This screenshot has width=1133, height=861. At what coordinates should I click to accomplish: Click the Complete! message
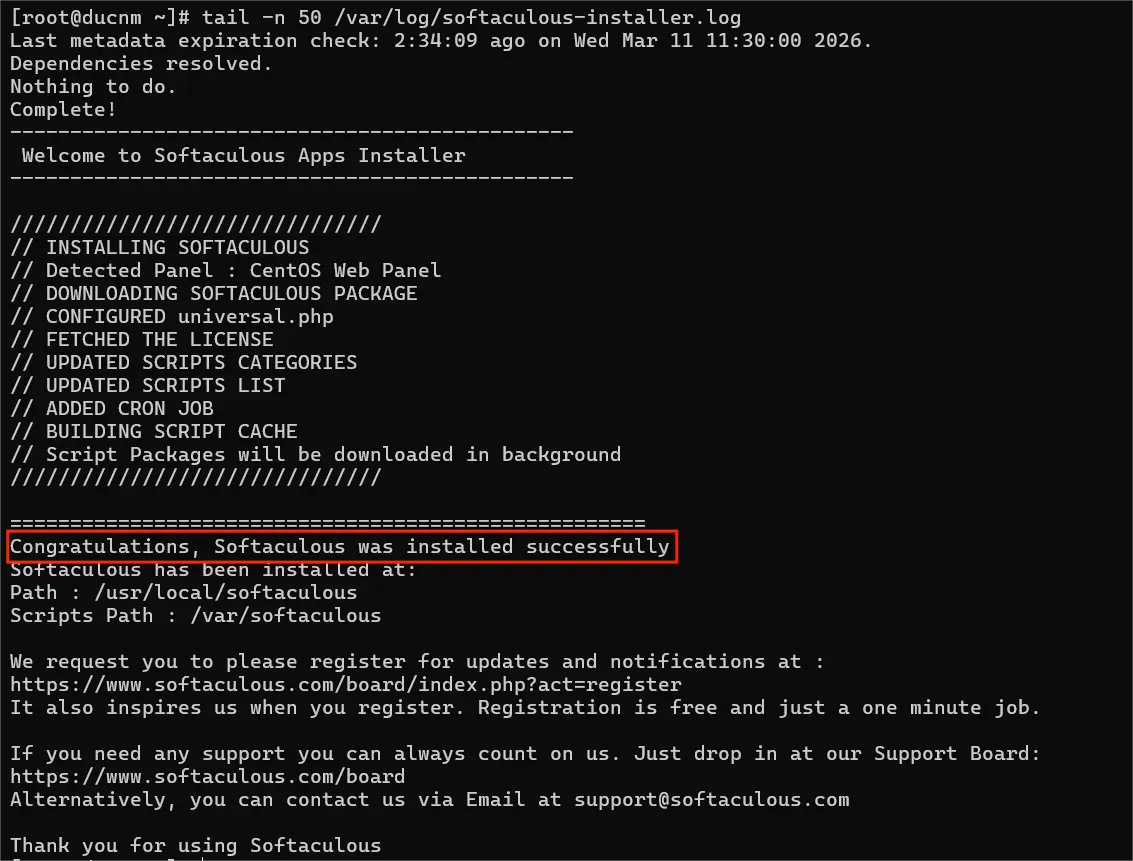coord(61,109)
